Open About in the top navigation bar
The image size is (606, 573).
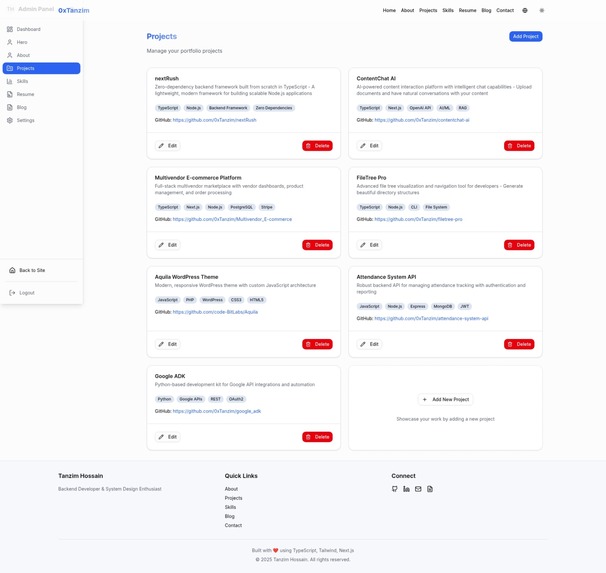click(407, 10)
